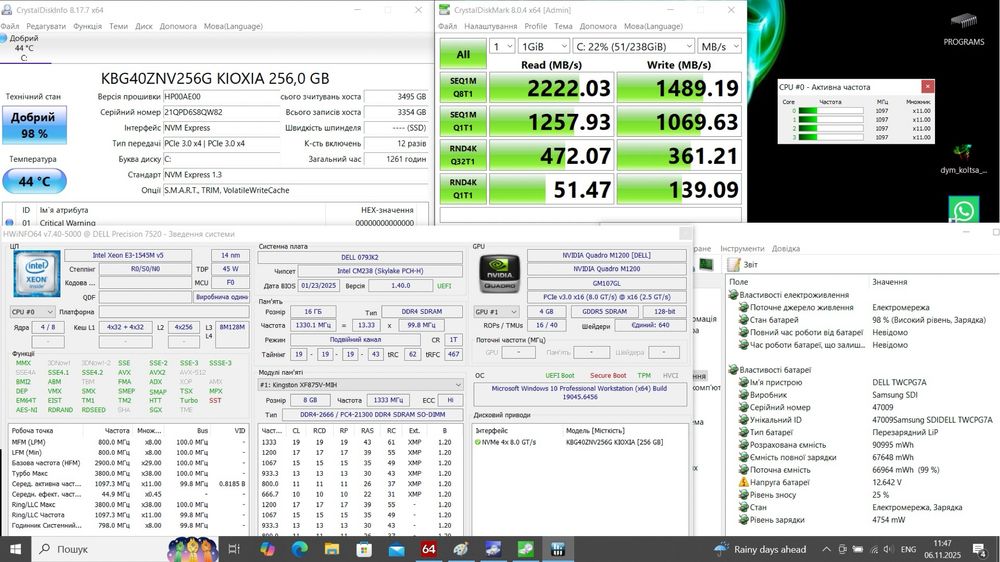Select the Властивості батареї group icon

tap(733, 369)
